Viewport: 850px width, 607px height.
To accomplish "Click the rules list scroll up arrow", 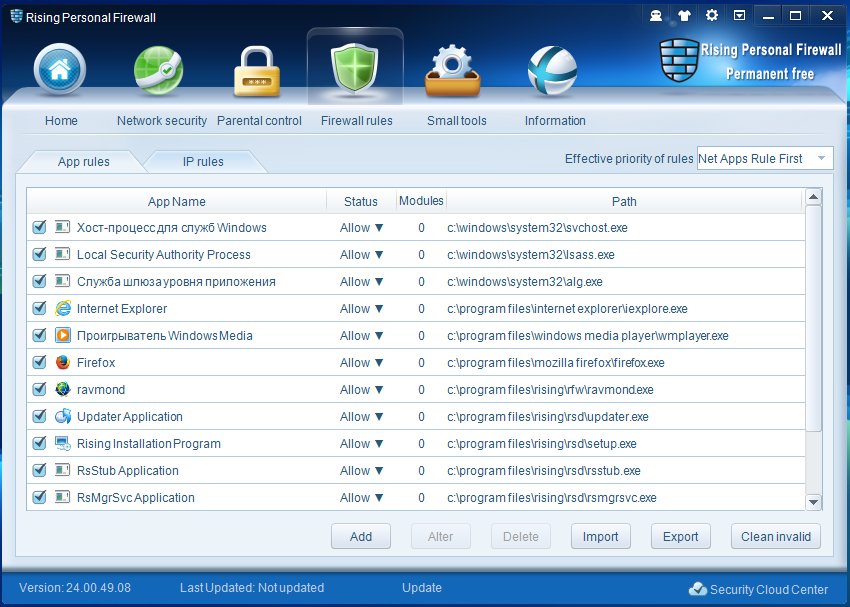I will [x=813, y=197].
